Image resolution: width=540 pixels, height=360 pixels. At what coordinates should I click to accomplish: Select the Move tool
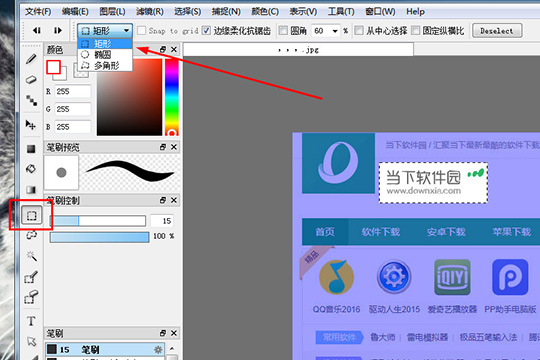click(31, 125)
